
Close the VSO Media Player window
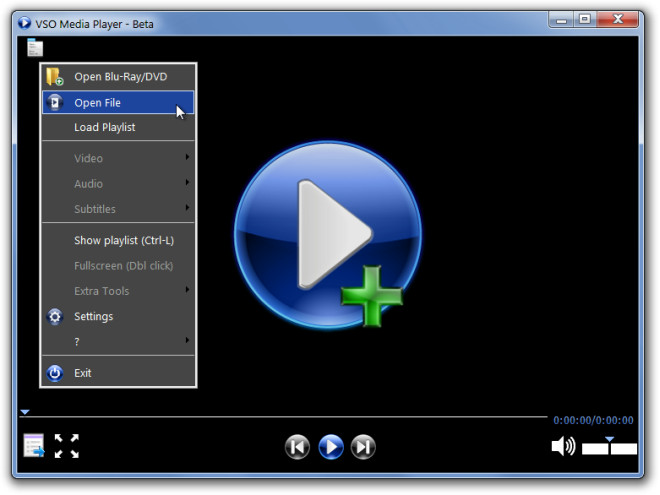618,19
